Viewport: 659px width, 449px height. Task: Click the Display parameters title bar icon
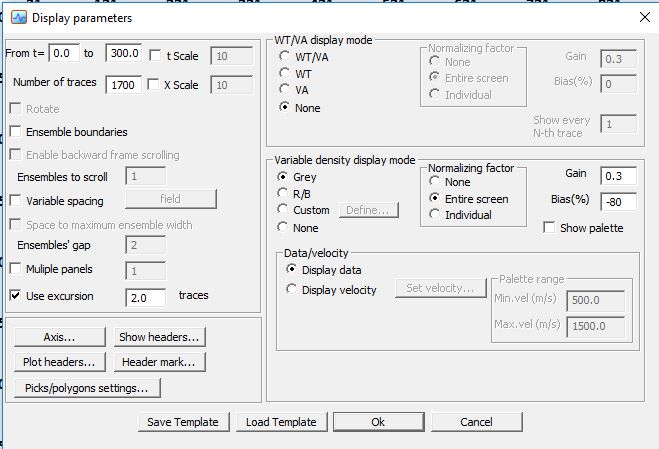18,18
